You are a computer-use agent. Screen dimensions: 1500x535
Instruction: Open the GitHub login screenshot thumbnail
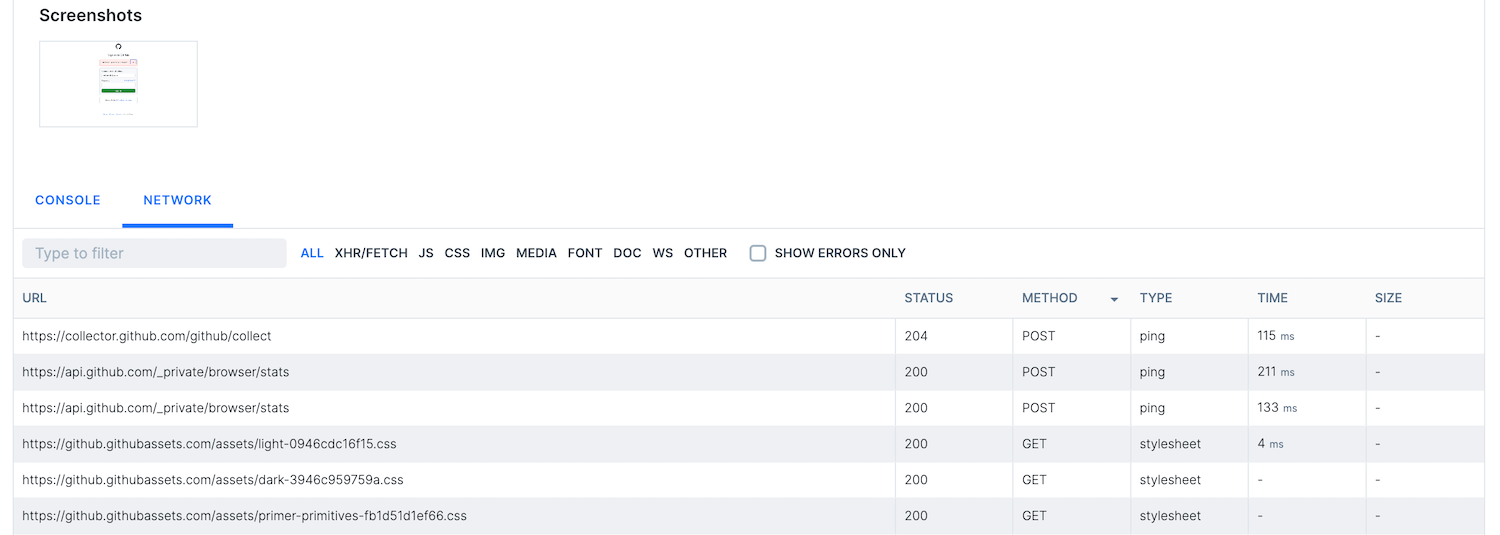coord(118,84)
